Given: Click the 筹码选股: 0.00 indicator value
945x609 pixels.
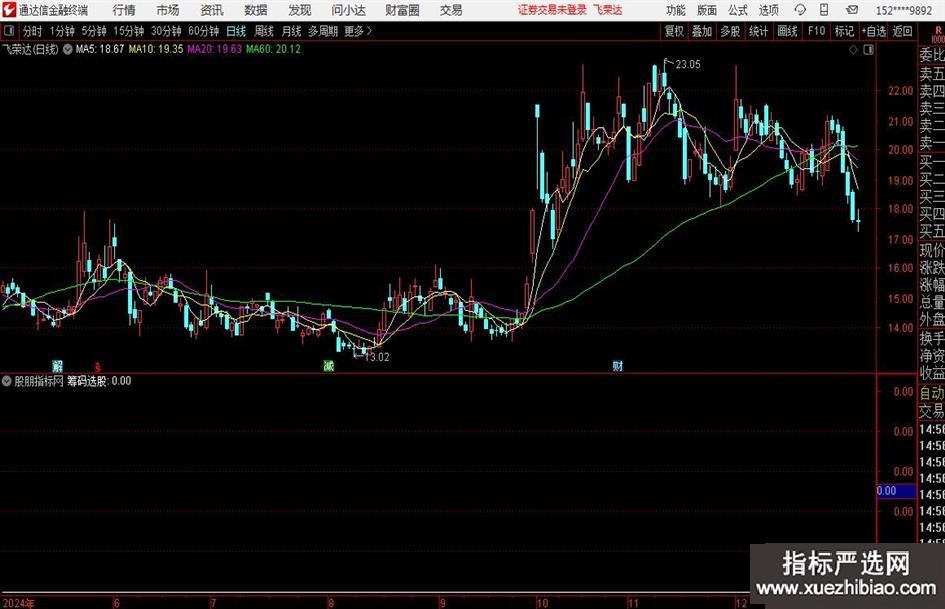Looking at the screenshot, I should pos(99,381).
